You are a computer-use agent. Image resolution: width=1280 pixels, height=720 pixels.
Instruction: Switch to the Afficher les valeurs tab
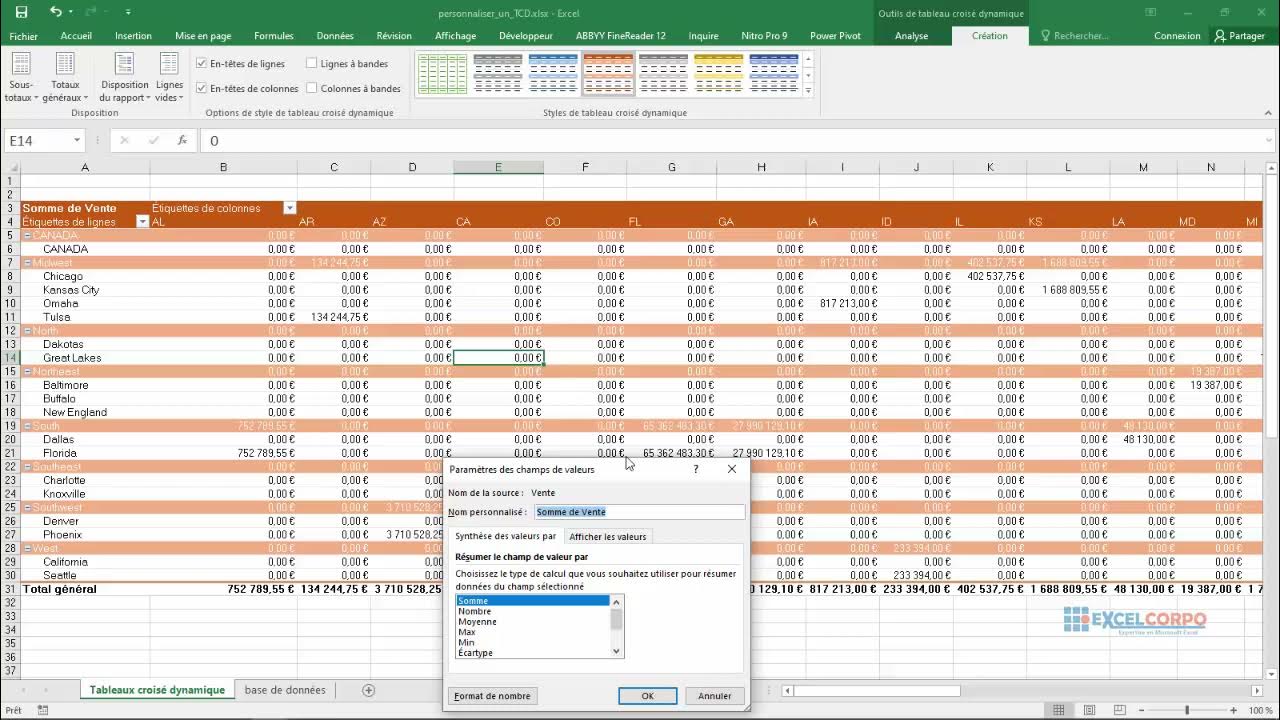(608, 537)
